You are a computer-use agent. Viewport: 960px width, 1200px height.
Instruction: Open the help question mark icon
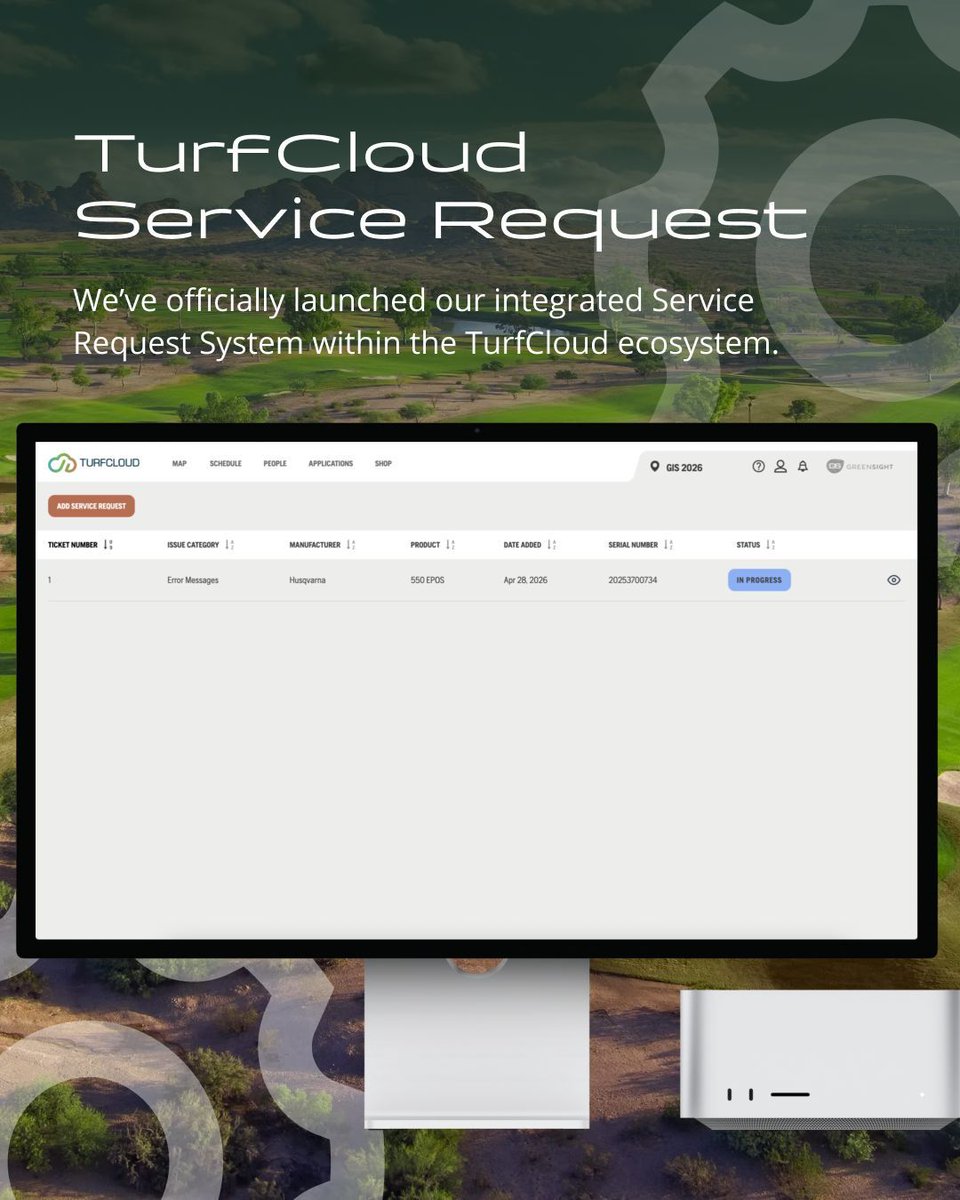759,467
